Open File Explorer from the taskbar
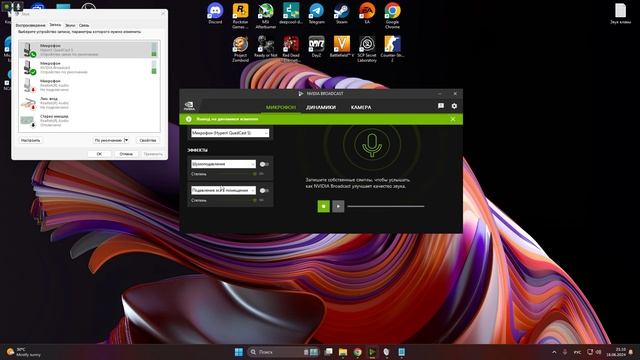Screen dimensions: 640x360 [x=343, y=352]
